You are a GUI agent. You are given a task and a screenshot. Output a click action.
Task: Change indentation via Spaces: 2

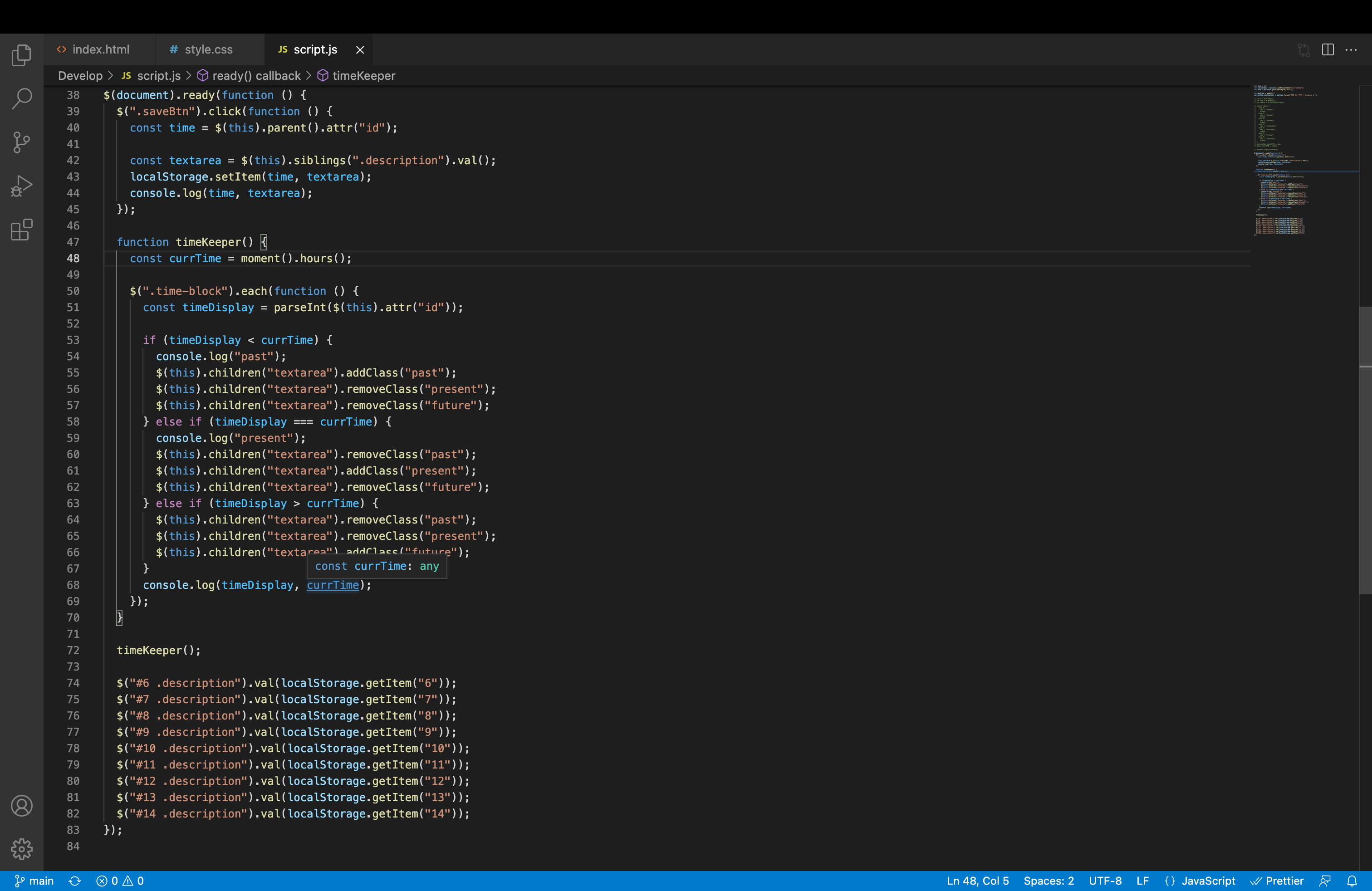pos(1049,881)
